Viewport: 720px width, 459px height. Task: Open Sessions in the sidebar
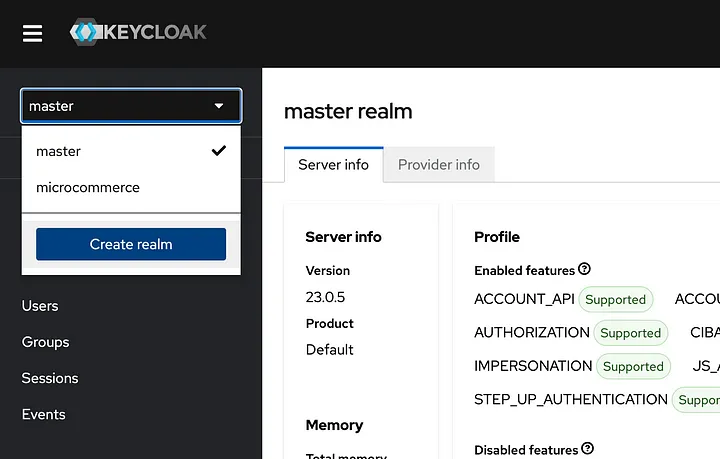[x=50, y=378]
